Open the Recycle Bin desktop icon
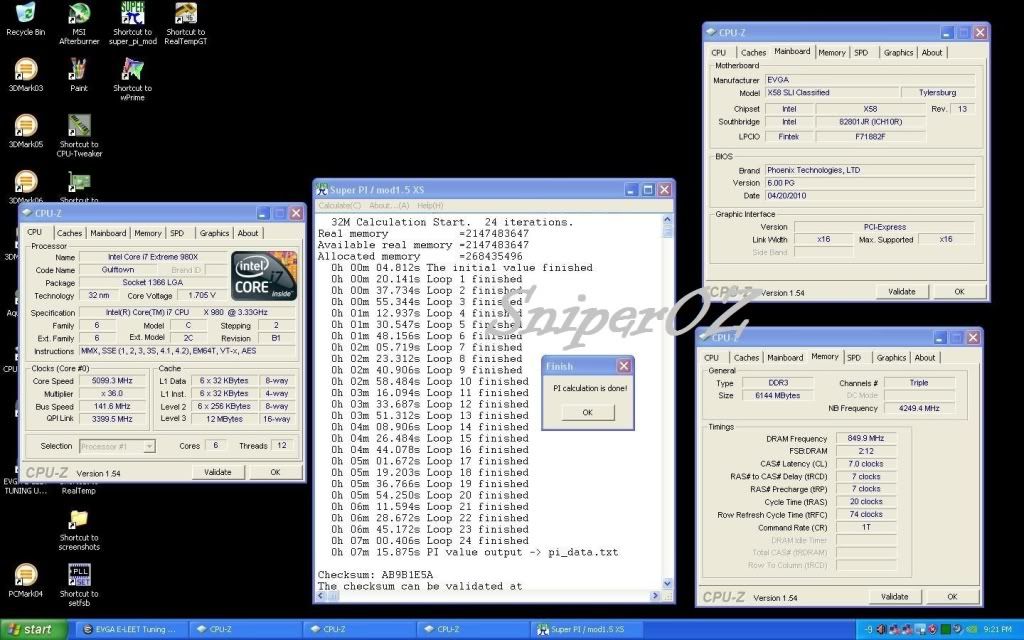The height and width of the screenshot is (640, 1024). pyautogui.click(x=25, y=14)
